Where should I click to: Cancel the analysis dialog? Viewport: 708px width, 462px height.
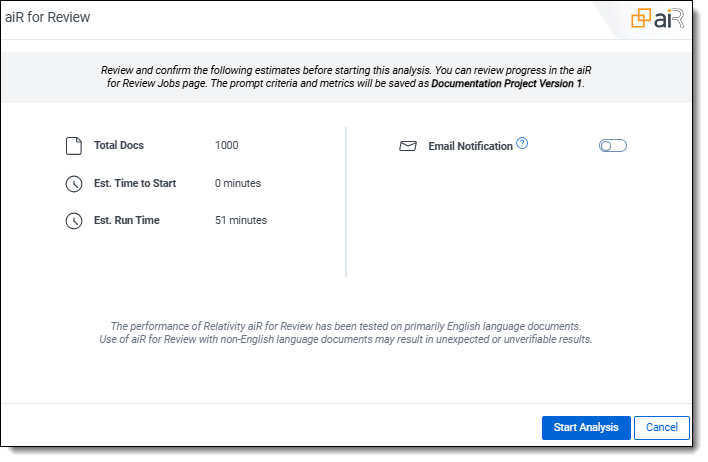(x=661, y=428)
